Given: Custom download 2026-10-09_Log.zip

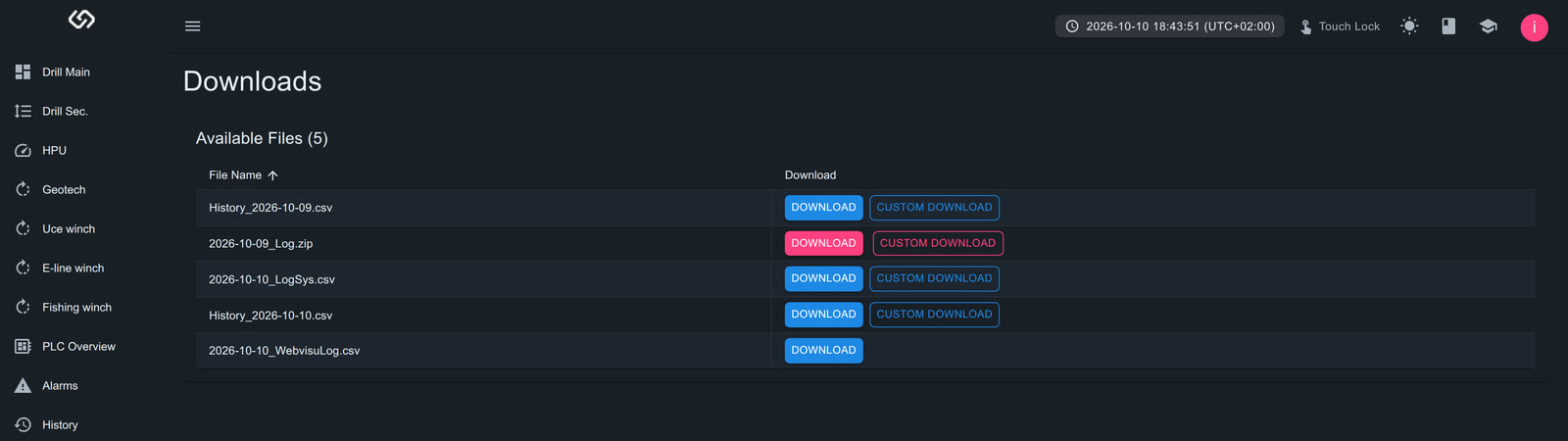Looking at the screenshot, I should coord(938,243).
